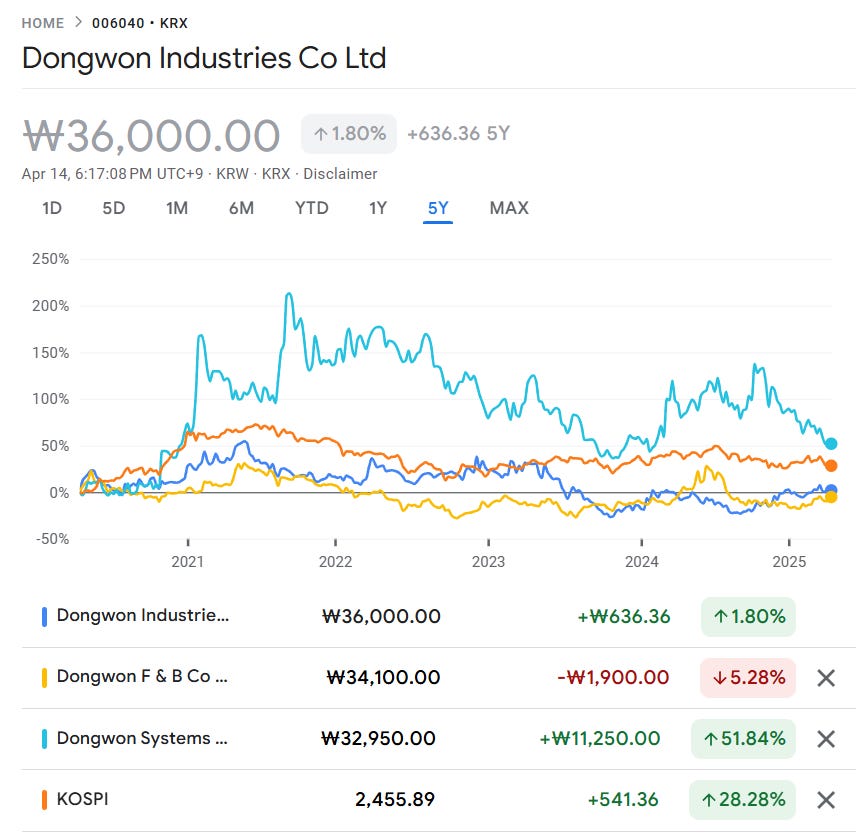Click the +636.36 5Y change text
This screenshot has width=856, height=833.
coord(459,134)
